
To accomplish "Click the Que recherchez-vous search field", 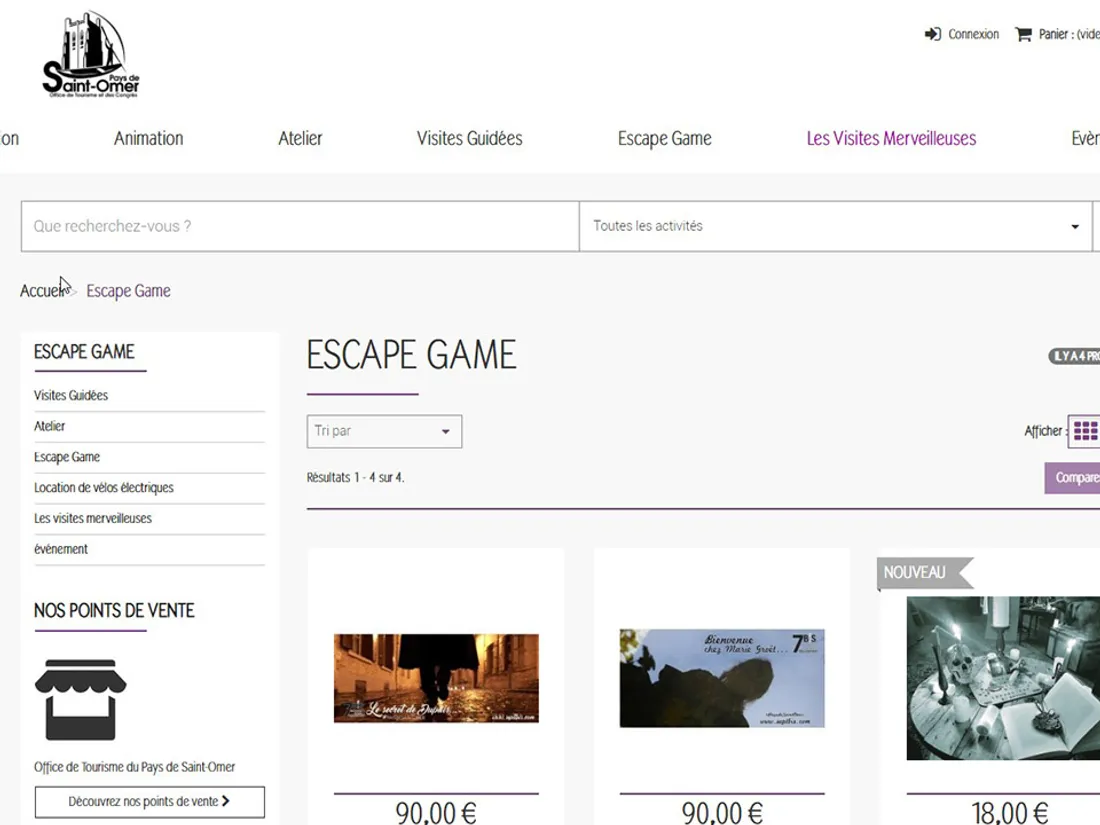I will [x=300, y=226].
